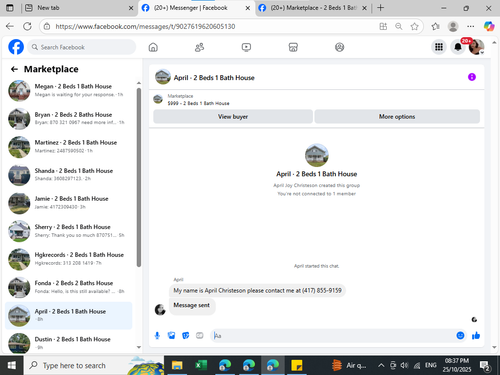
Task: Open tab actions menu icon
Action: coord(10,8)
